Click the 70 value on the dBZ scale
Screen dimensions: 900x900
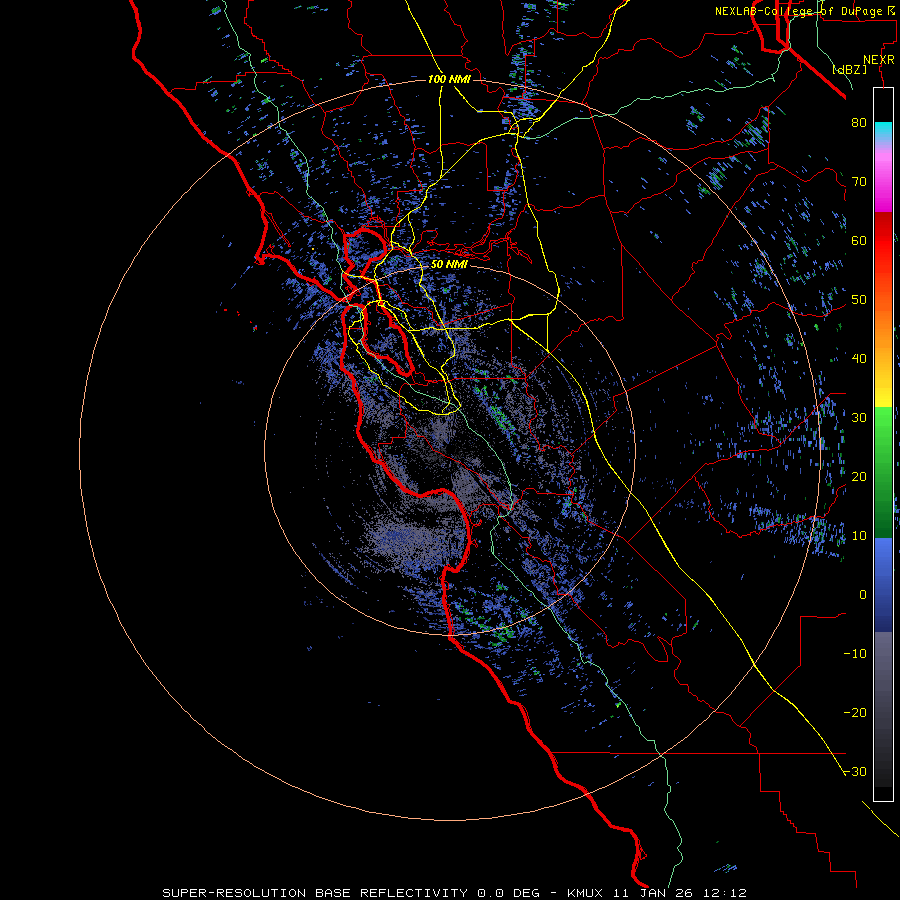point(859,182)
